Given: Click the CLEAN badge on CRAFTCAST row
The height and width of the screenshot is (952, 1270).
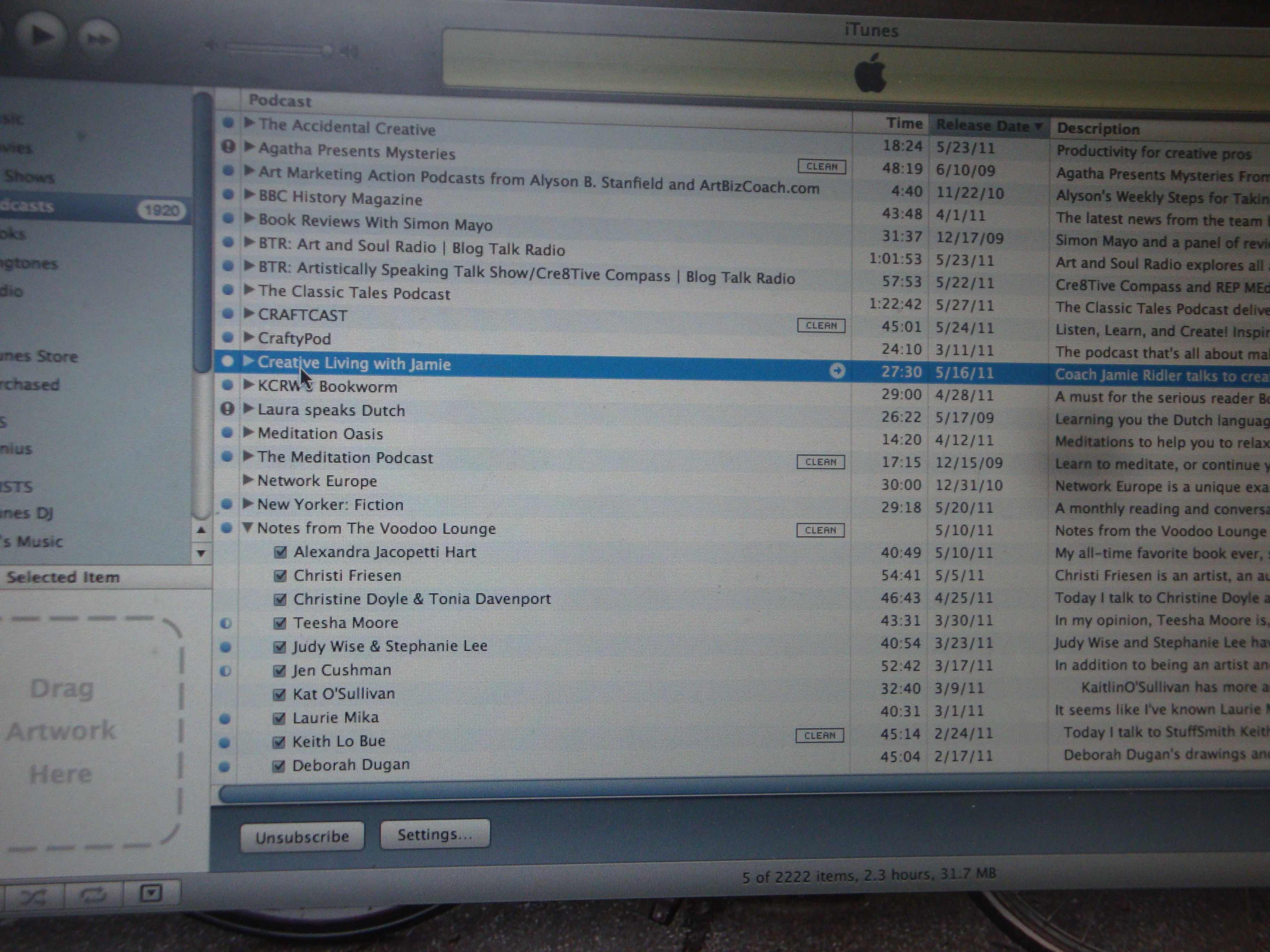Looking at the screenshot, I should pyautogui.click(x=821, y=325).
